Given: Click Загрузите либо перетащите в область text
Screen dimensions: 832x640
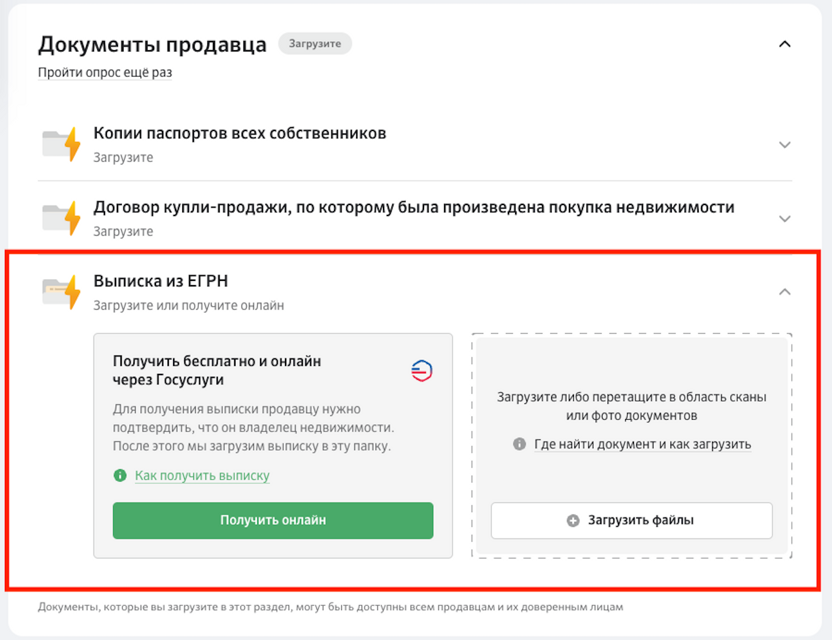Looking at the screenshot, I should pyautogui.click(x=631, y=406).
